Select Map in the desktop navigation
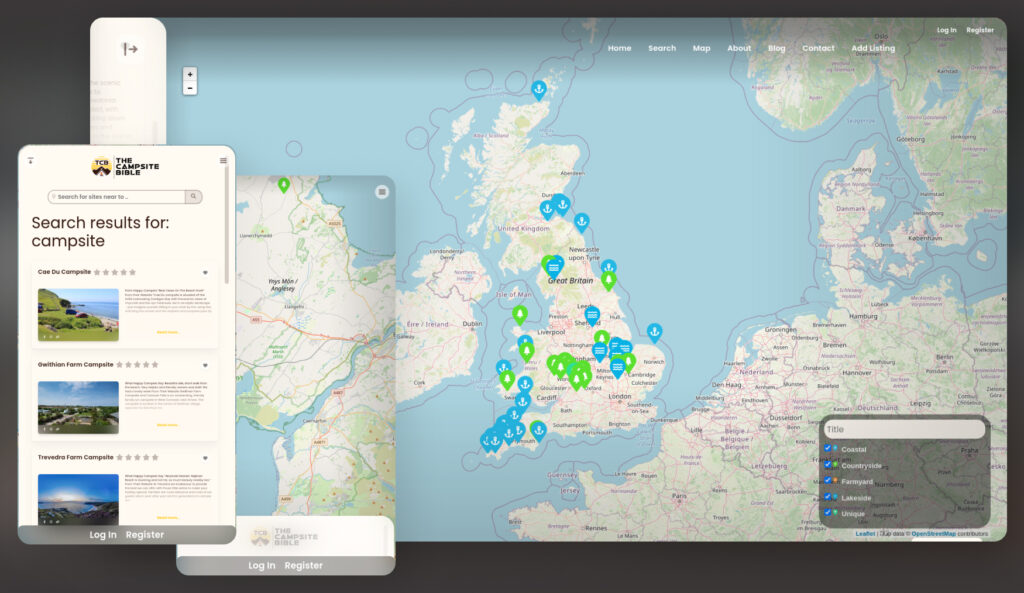Viewport: 1024px width, 593px height. pos(701,48)
